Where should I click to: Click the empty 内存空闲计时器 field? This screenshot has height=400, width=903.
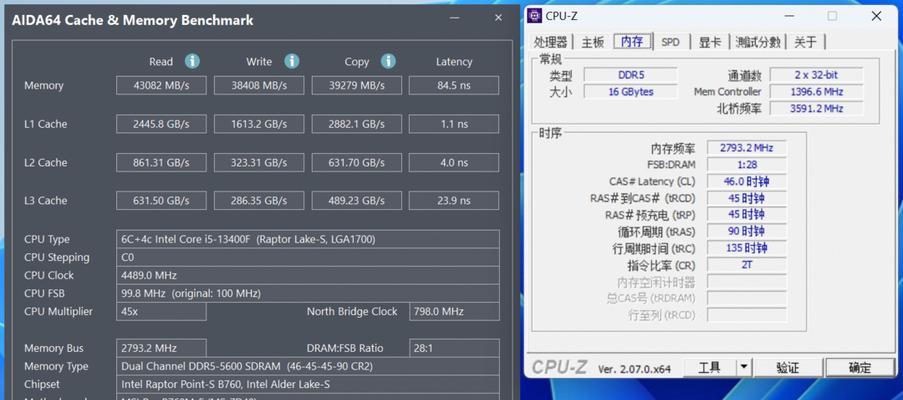746,281
